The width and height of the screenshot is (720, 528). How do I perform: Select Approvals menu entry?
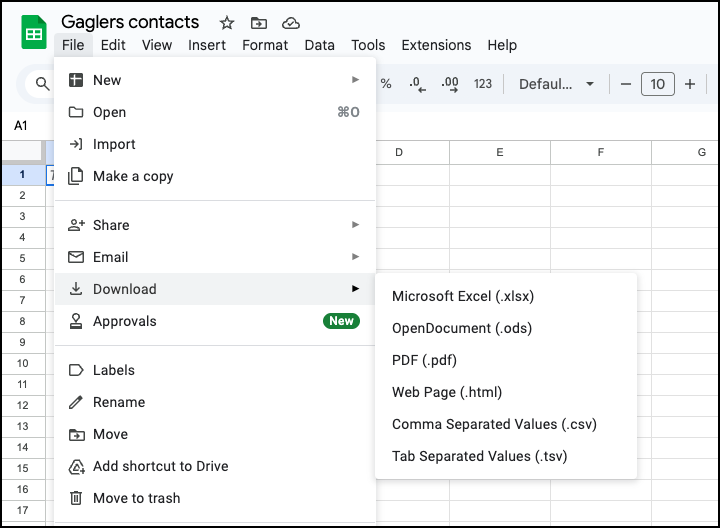215,321
